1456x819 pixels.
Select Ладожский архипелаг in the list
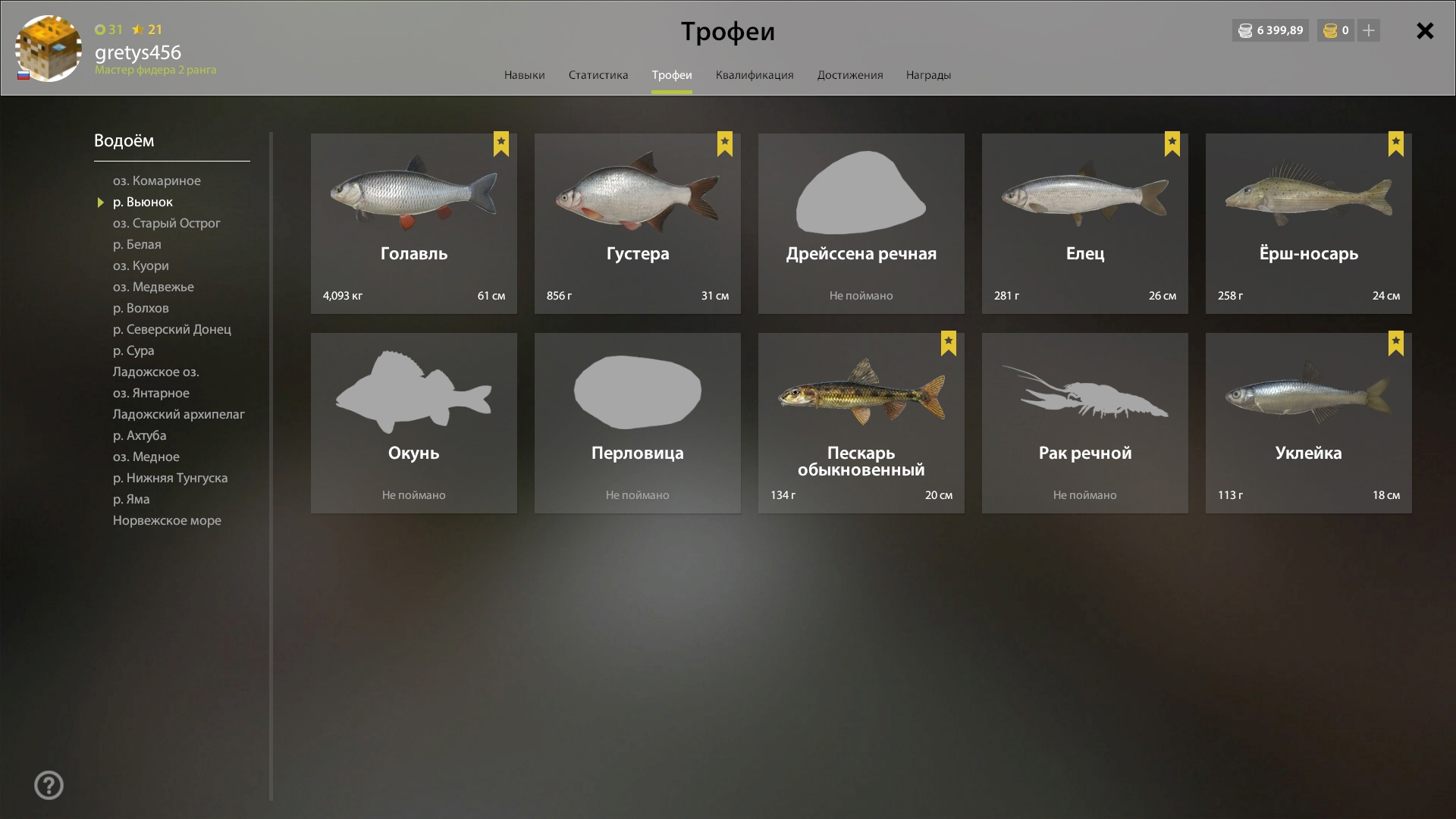[179, 414]
